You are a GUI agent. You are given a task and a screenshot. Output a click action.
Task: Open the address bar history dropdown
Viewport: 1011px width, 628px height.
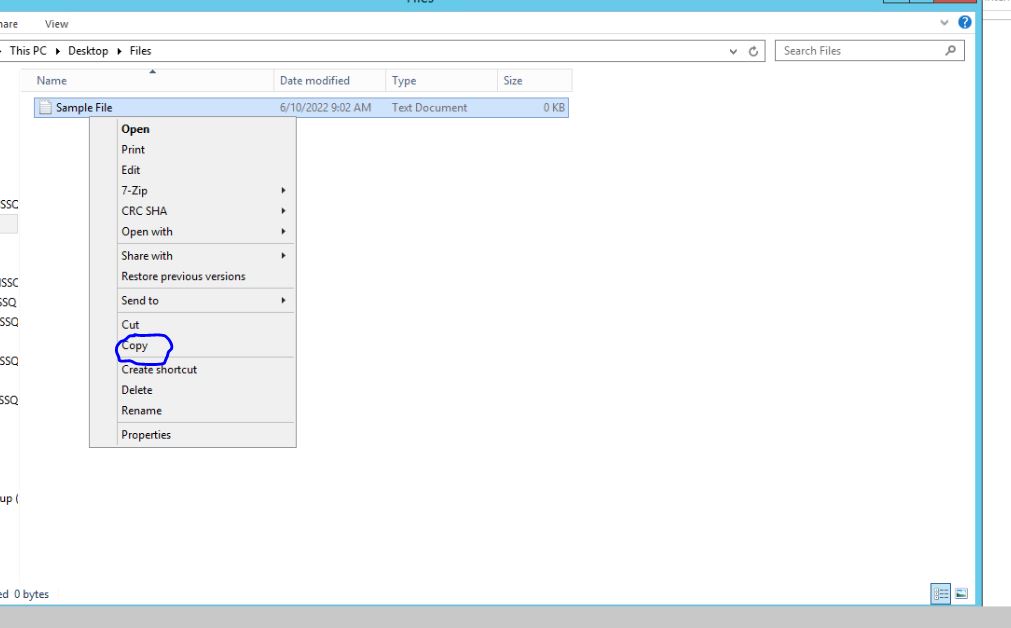point(735,51)
